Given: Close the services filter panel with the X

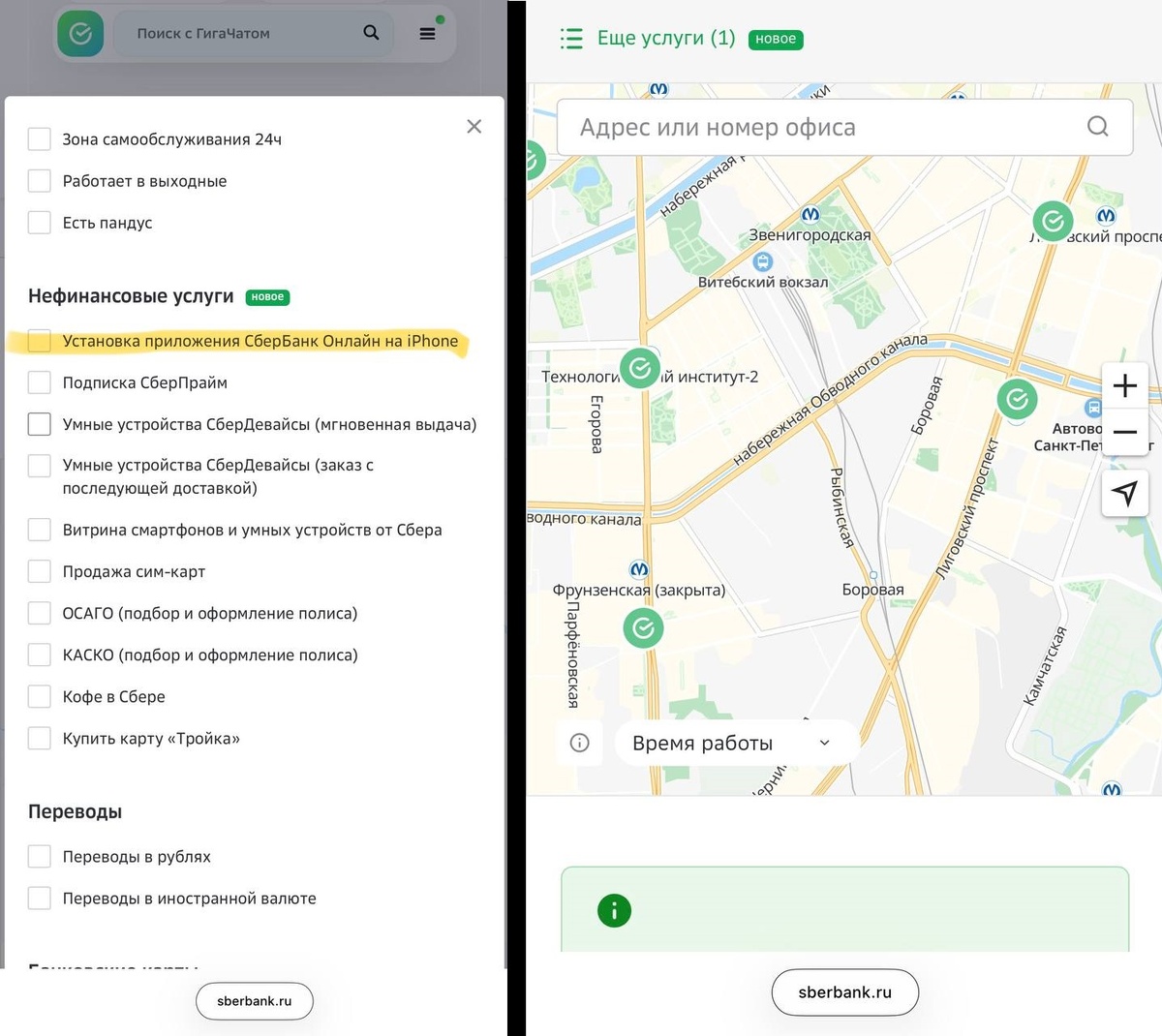Looking at the screenshot, I should (474, 126).
